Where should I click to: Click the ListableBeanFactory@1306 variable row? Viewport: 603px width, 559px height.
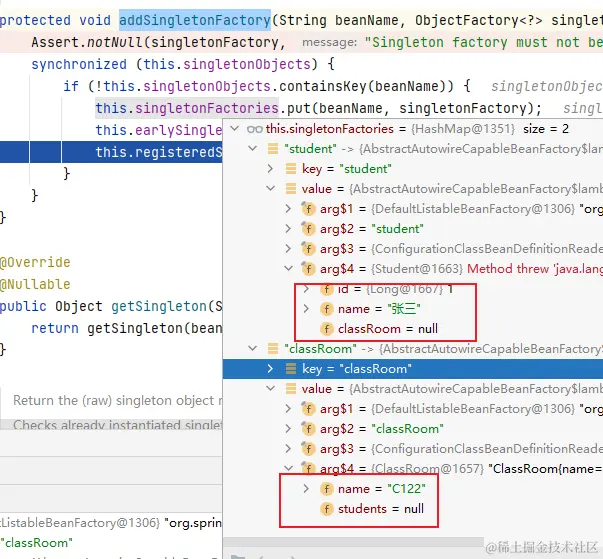(111, 522)
